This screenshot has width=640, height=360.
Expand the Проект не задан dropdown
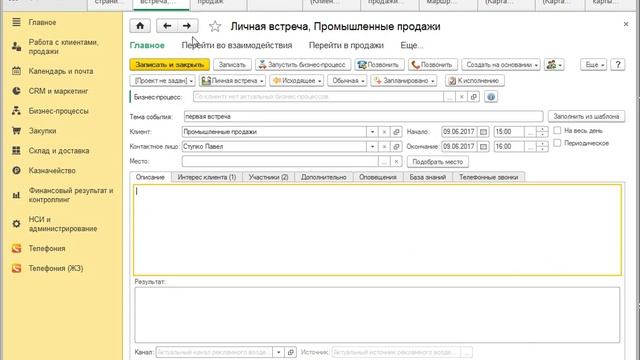[x=163, y=81]
